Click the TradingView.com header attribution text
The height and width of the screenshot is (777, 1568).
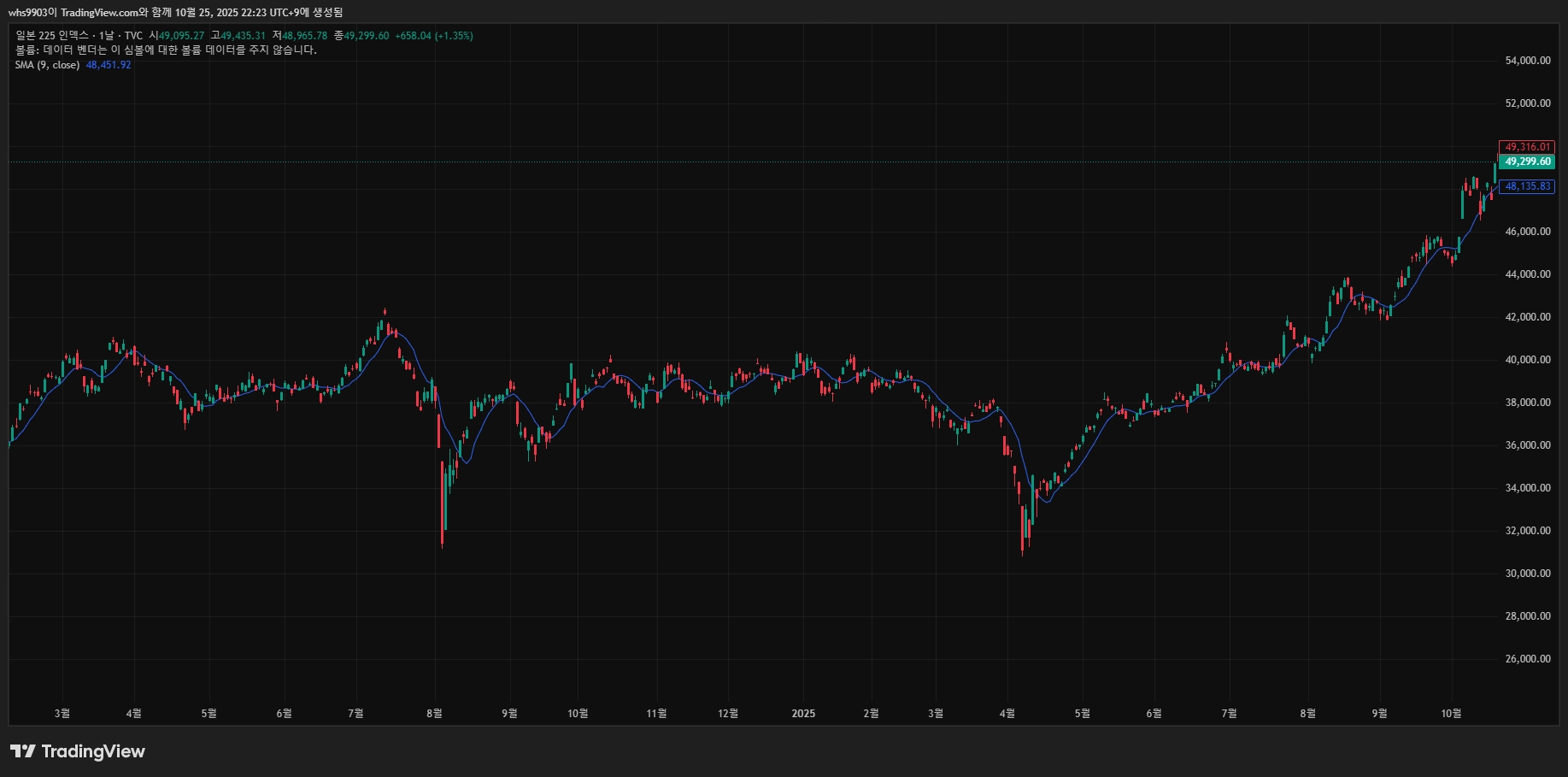click(99, 13)
